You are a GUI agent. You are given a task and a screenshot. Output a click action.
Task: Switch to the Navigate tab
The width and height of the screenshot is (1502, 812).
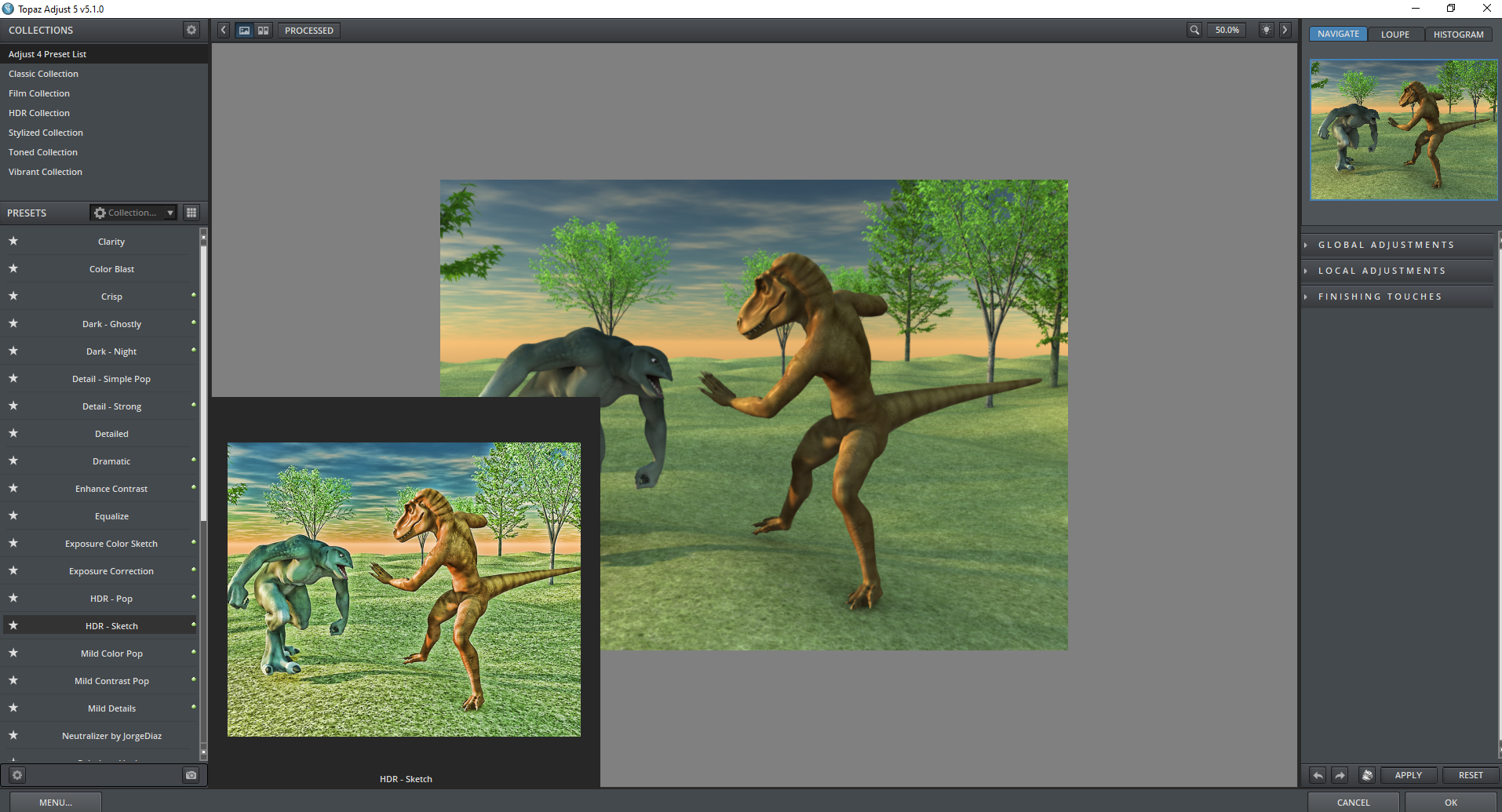point(1338,34)
